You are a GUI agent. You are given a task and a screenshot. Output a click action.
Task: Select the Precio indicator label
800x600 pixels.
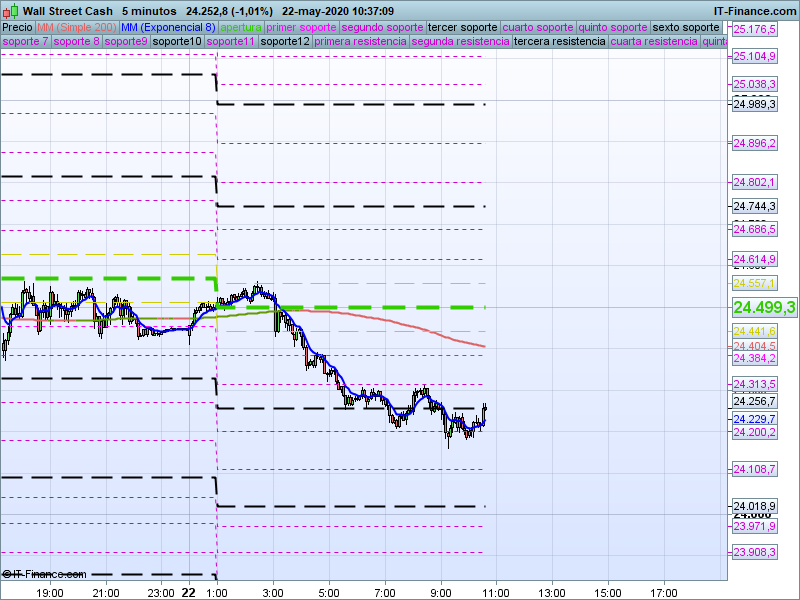17,27
